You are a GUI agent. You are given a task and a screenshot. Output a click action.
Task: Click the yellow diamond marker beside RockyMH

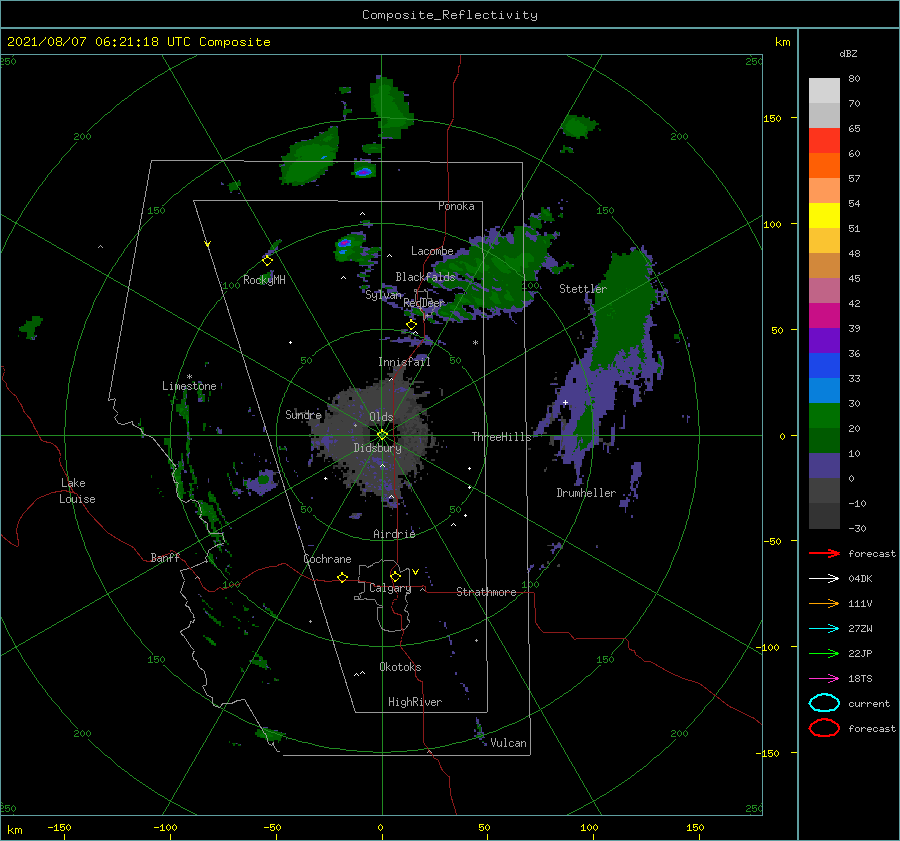click(x=267, y=261)
